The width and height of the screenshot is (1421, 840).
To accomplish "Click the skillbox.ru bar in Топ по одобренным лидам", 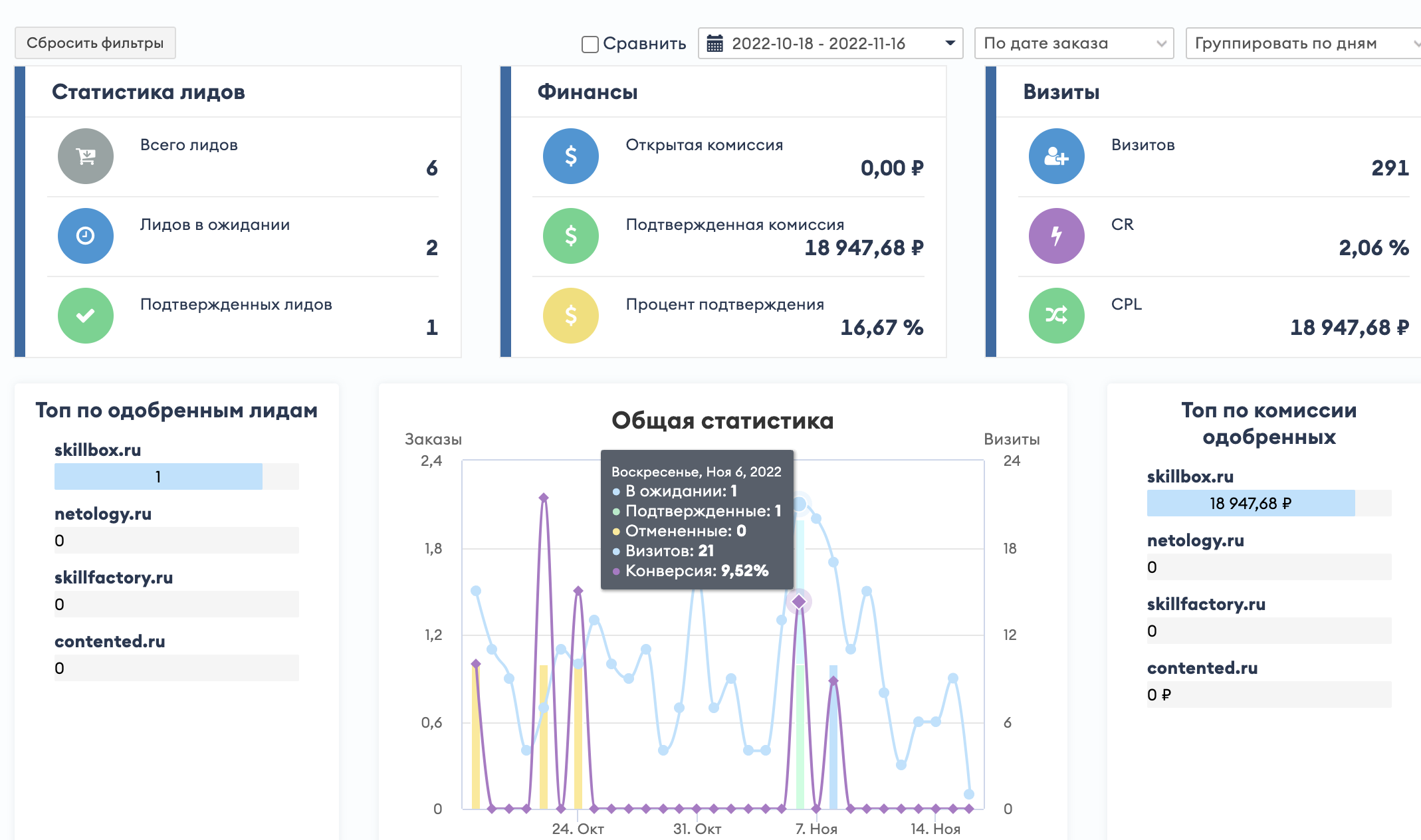I will point(158,476).
